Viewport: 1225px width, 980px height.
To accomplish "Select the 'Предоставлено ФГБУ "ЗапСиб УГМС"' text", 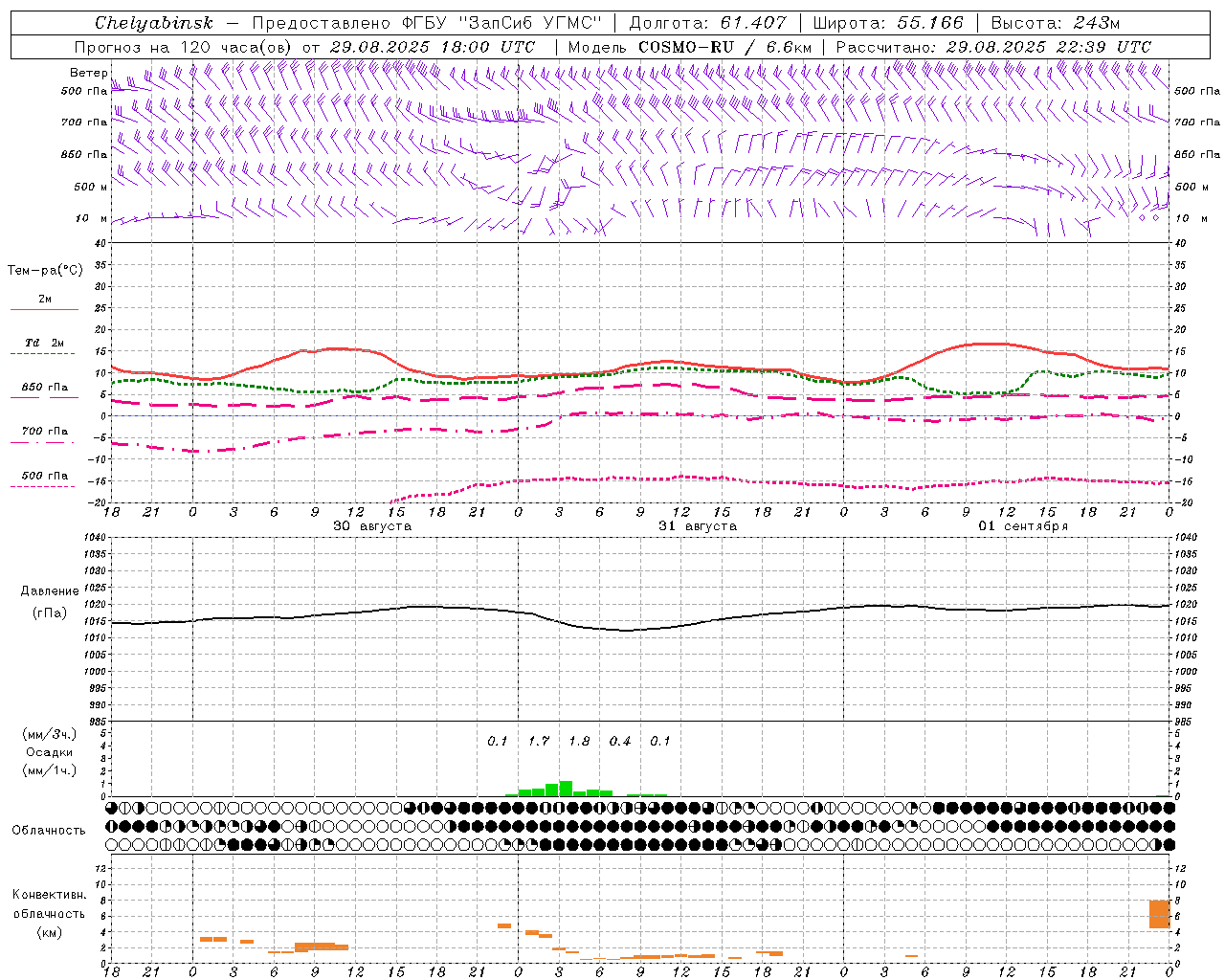I will click(427, 23).
